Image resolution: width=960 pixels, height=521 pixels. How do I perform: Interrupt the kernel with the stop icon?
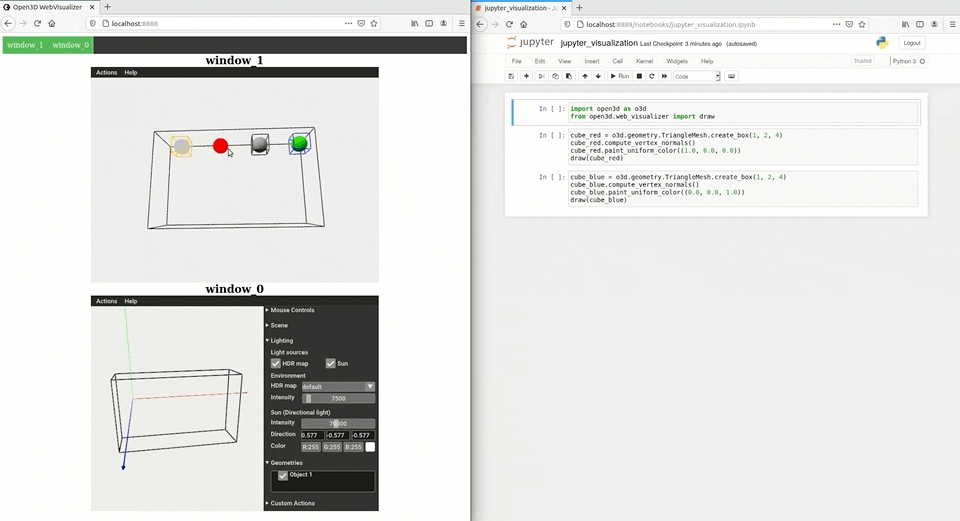[639, 76]
